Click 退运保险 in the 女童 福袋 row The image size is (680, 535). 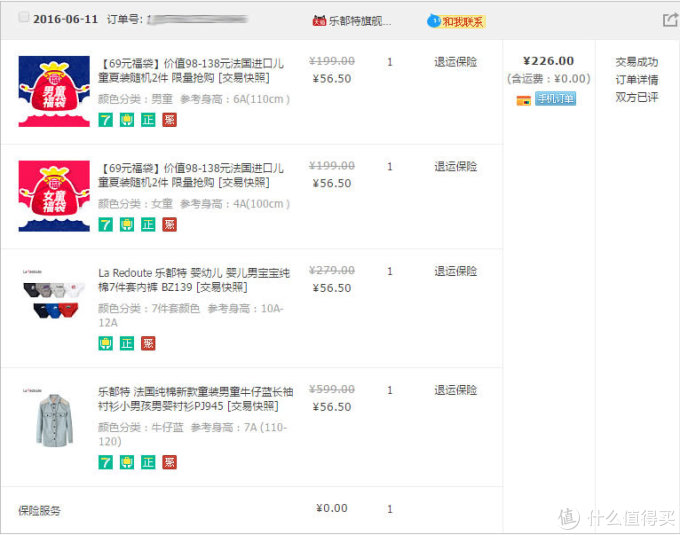(x=456, y=166)
